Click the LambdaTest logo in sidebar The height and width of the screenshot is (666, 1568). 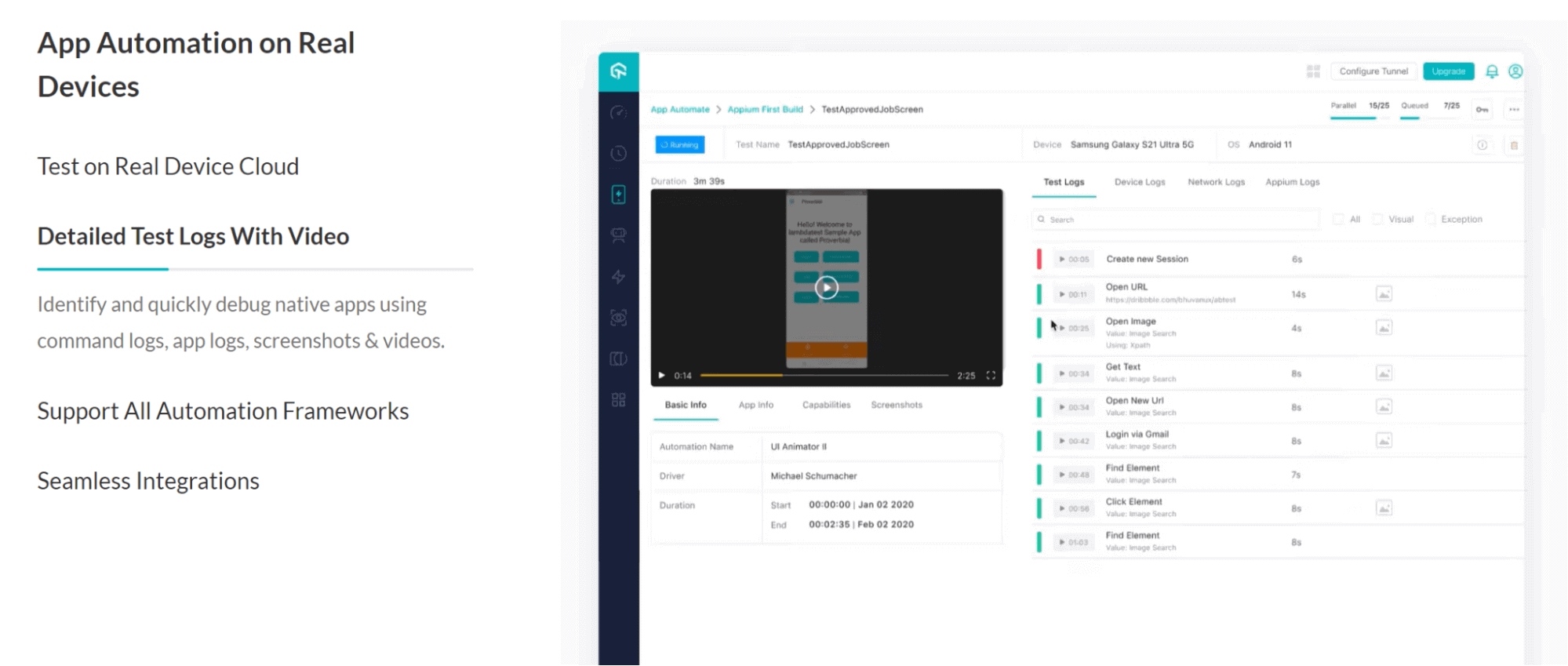coord(618,71)
